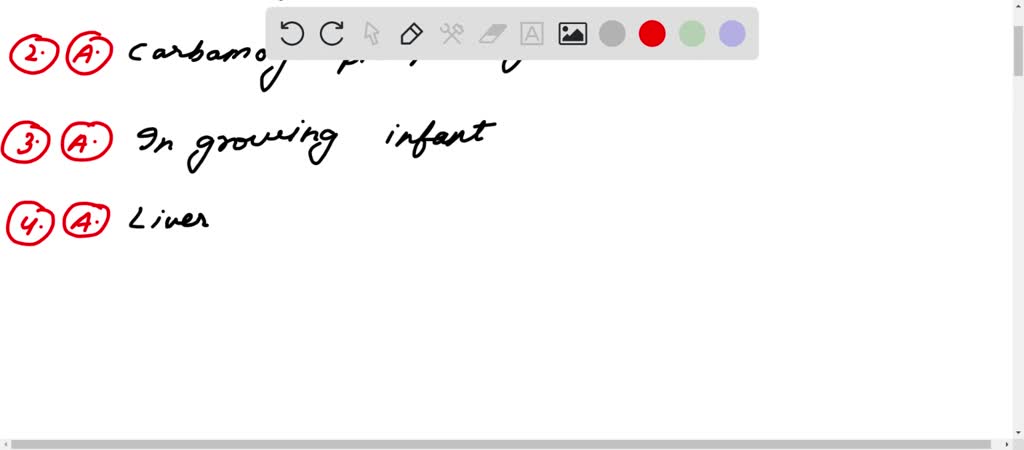Image resolution: width=1024 pixels, height=450 pixels.
Task: Insert a picture using the image icon
Action: [573, 33]
